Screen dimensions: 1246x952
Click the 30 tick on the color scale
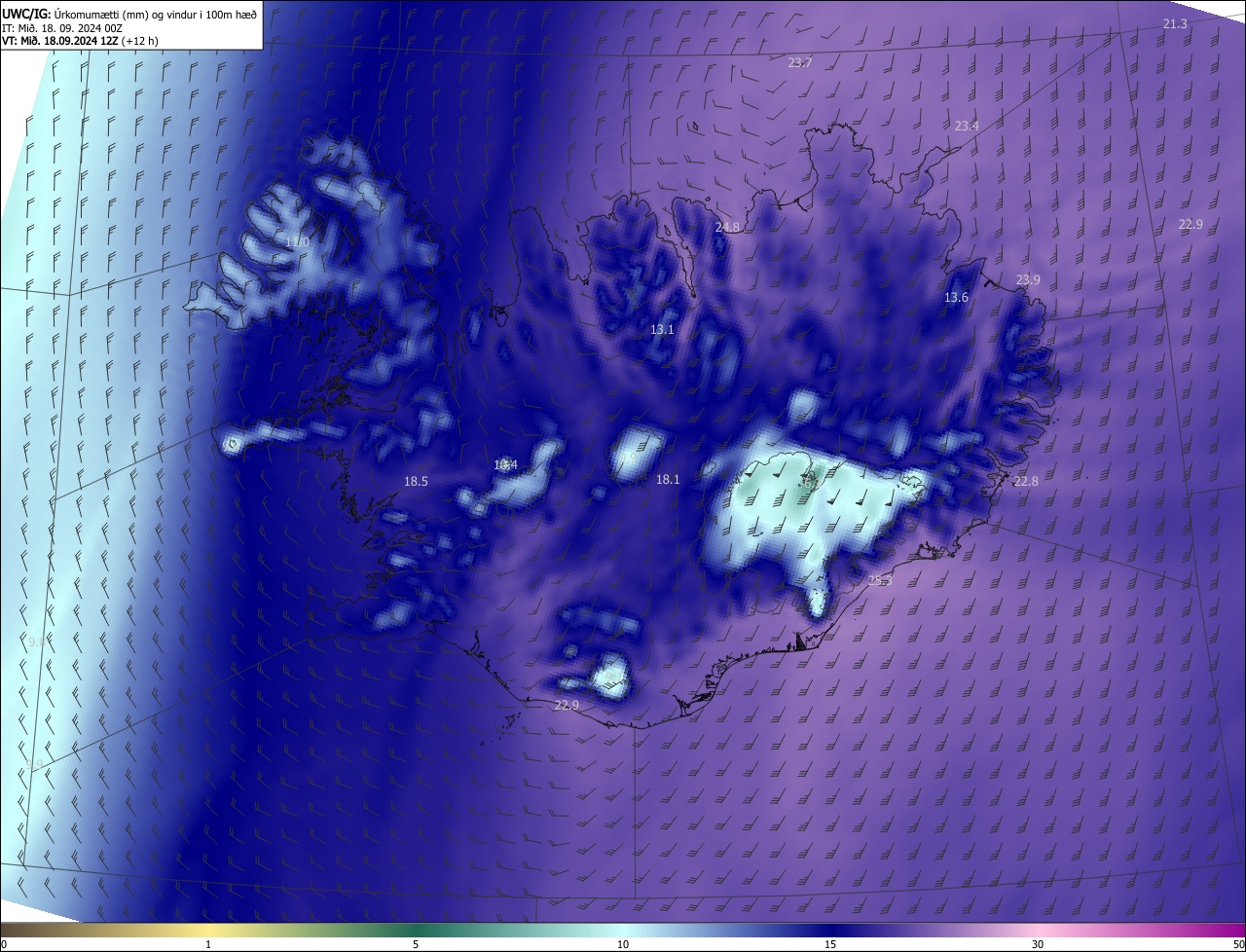[1038, 945]
